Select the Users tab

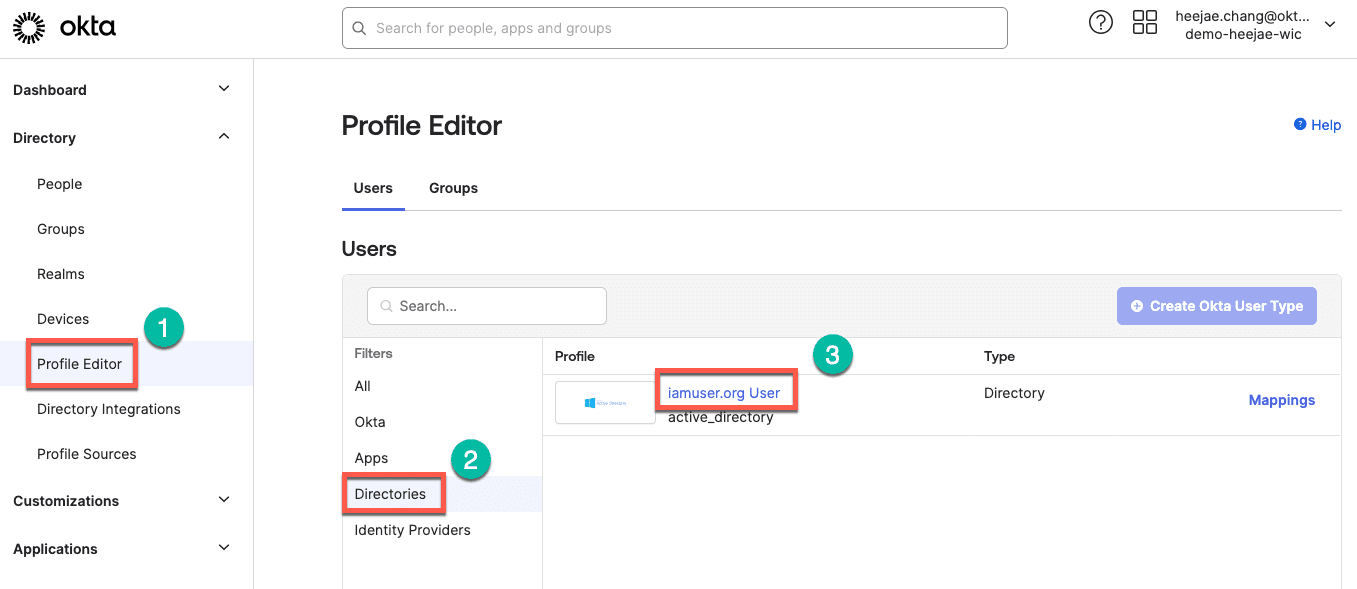373,188
